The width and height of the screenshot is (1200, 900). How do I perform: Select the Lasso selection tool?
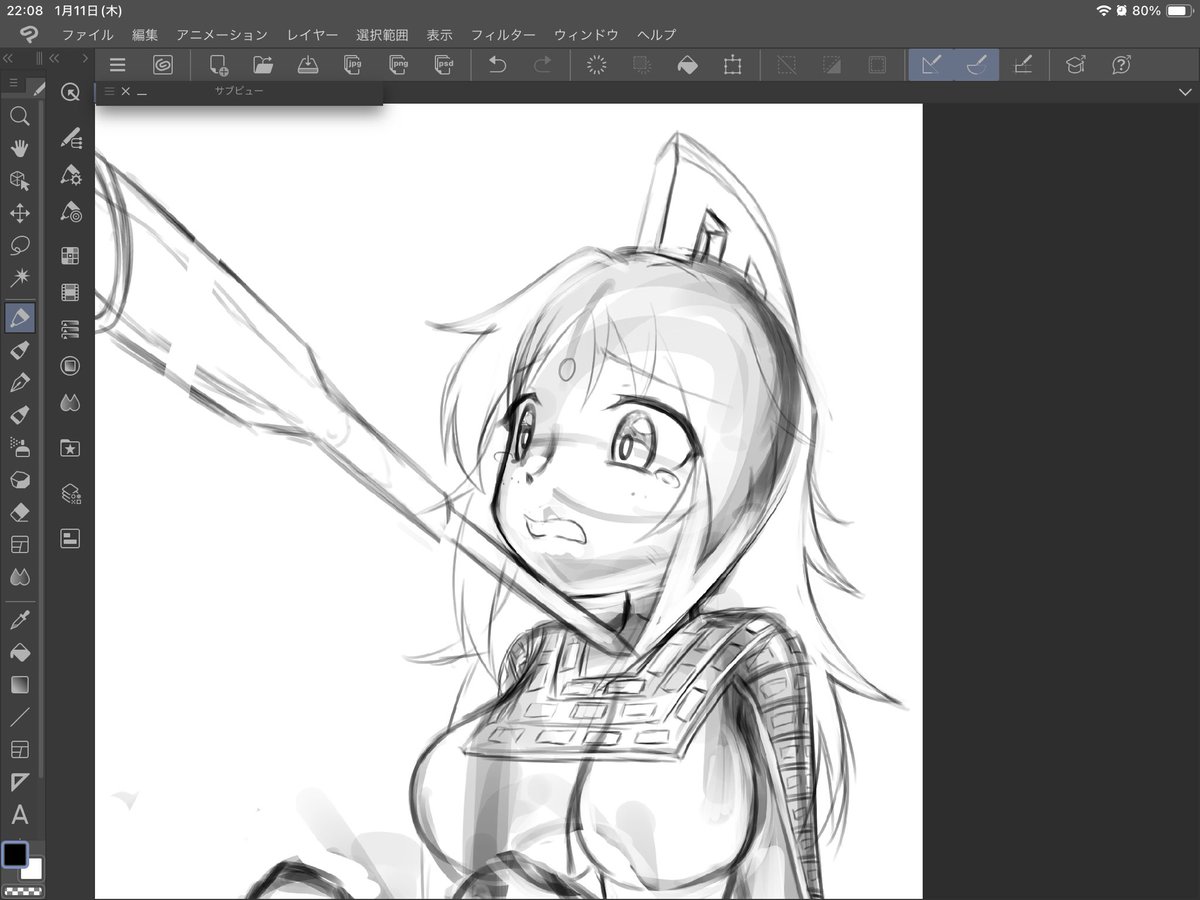(19, 245)
